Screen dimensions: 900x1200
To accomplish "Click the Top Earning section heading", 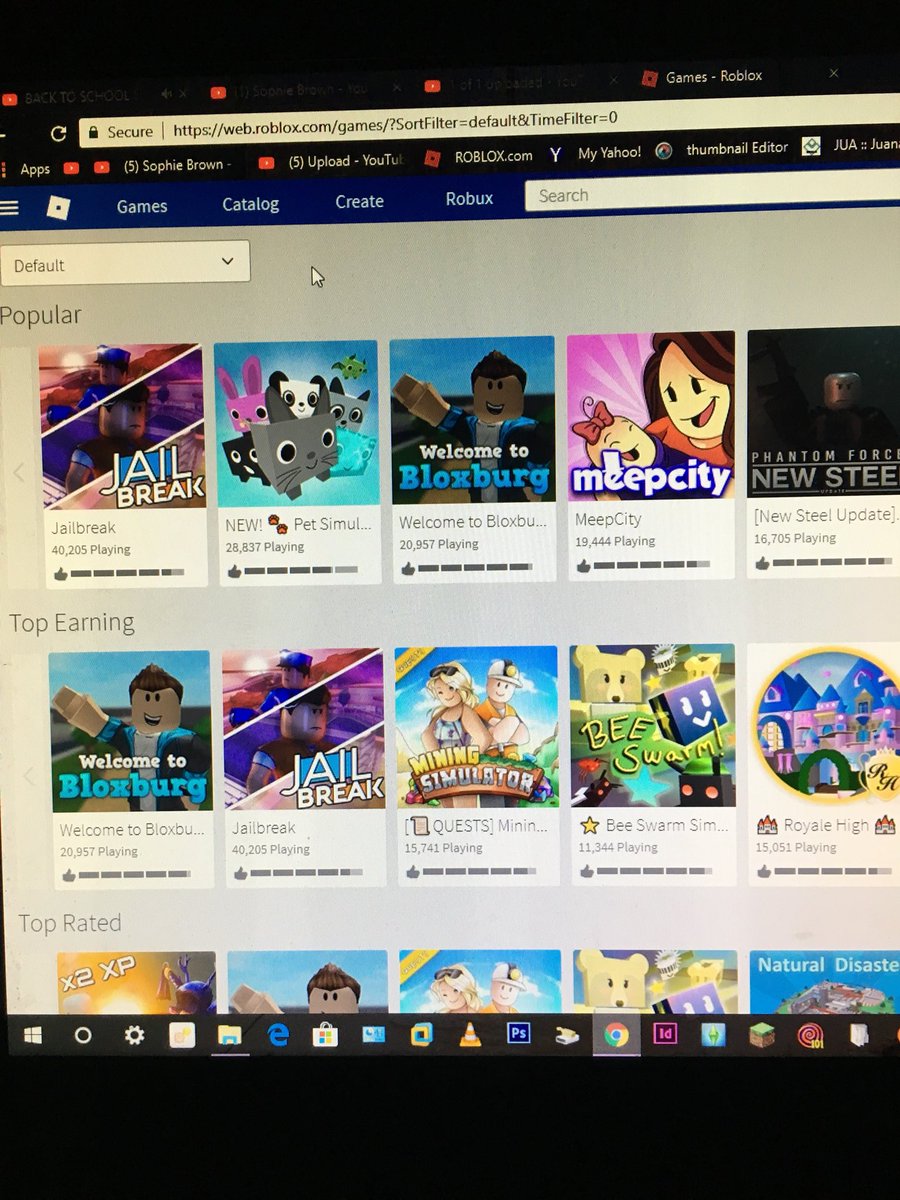I will [x=72, y=622].
